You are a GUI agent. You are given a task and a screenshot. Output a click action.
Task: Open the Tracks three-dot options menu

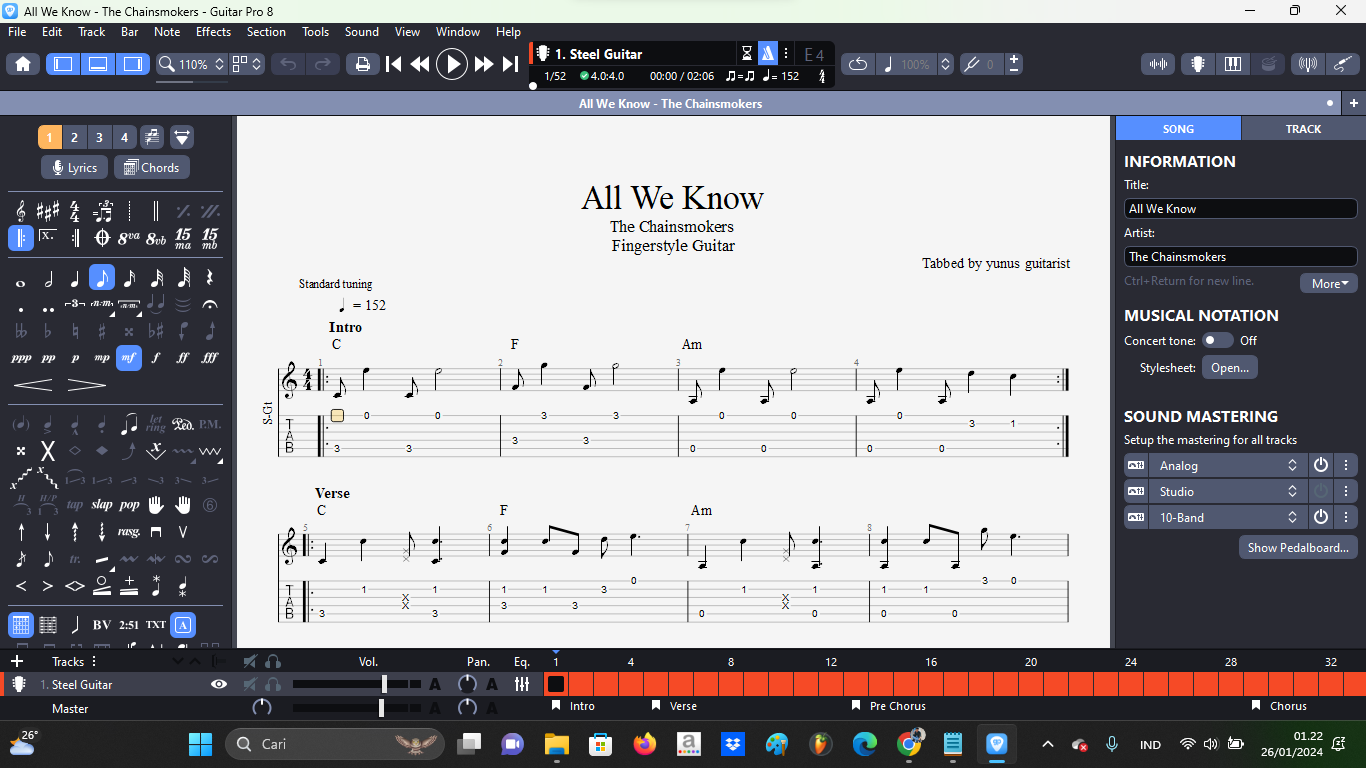(95, 661)
